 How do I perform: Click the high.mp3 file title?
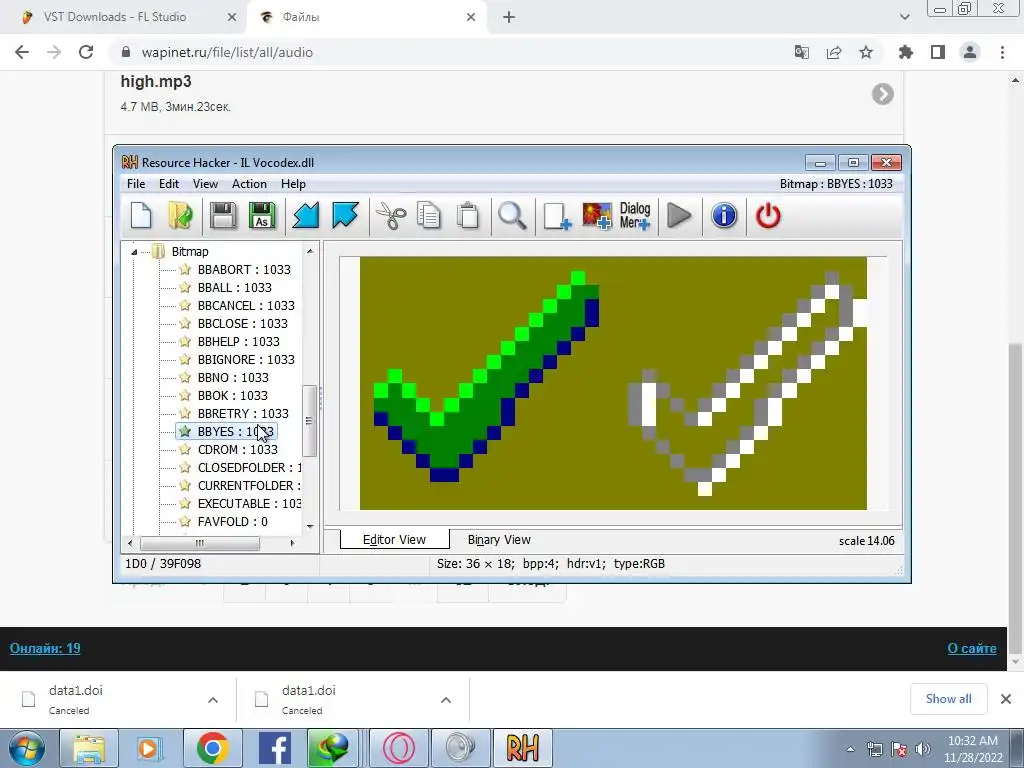[x=156, y=82]
